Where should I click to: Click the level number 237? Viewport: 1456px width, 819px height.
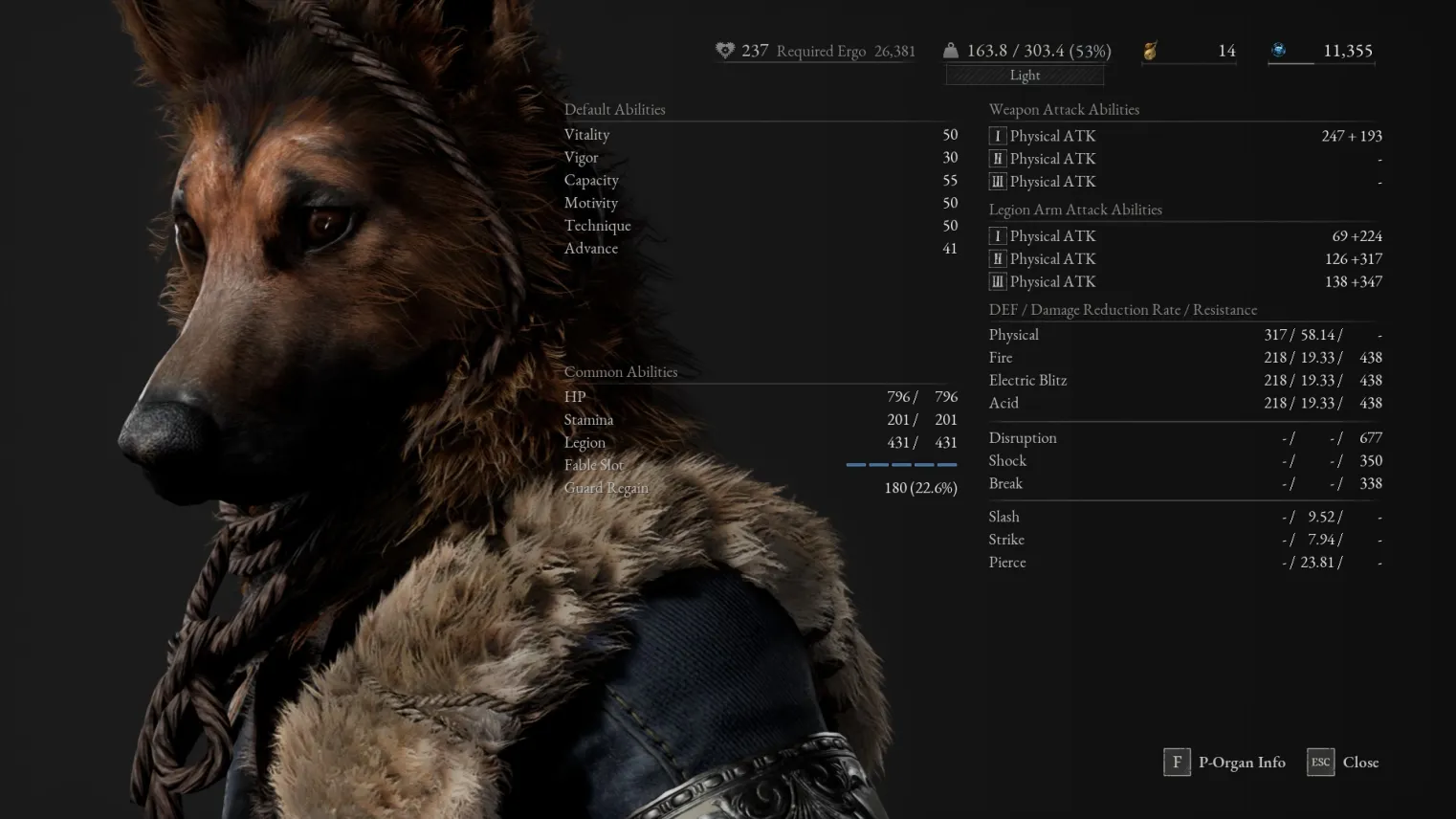click(755, 51)
